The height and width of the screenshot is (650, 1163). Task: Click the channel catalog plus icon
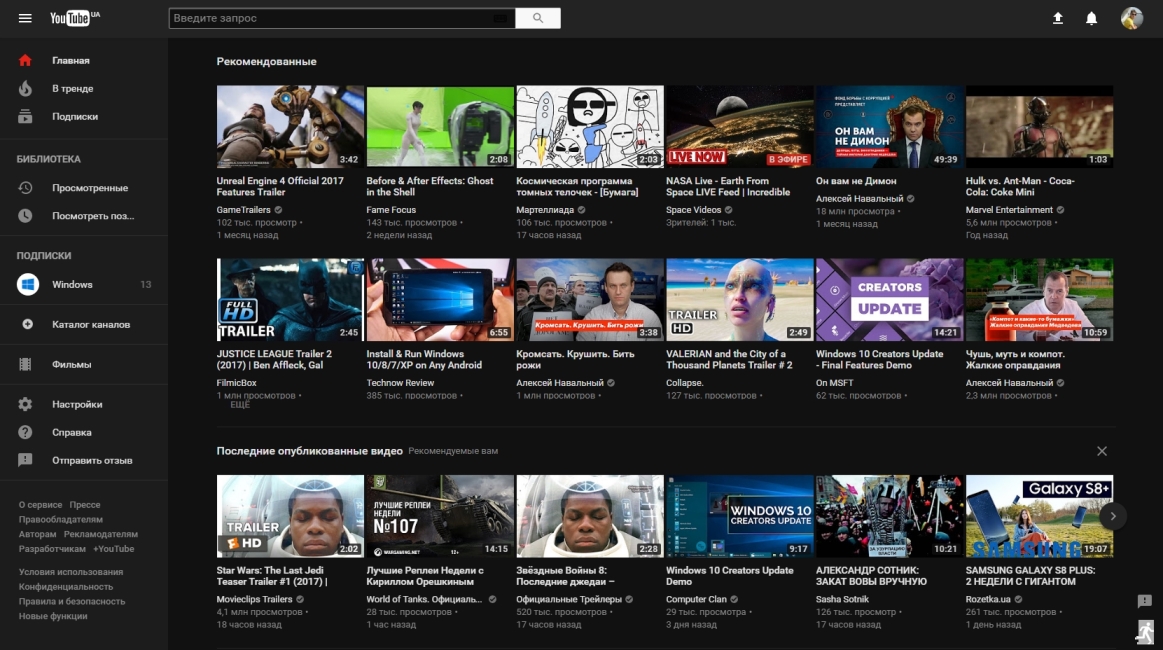pos(27,324)
